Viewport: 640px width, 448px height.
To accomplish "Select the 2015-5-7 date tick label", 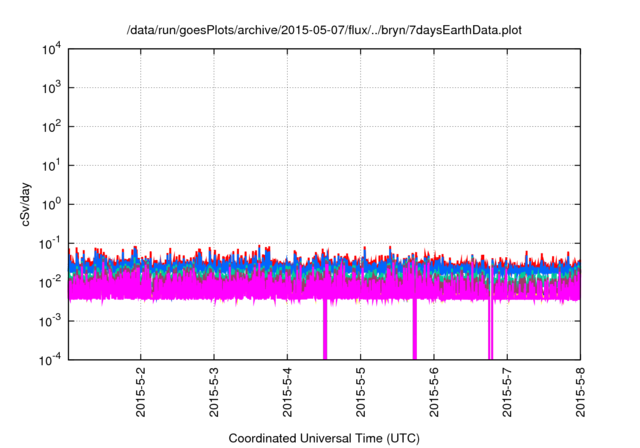I will [x=506, y=392].
